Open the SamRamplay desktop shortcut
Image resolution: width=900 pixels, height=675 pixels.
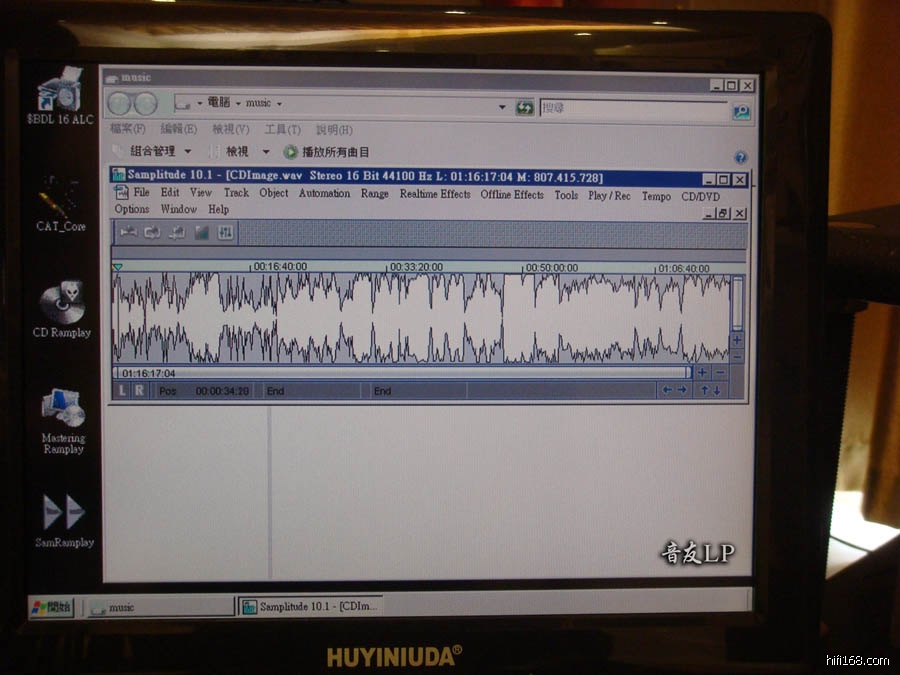[63, 514]
